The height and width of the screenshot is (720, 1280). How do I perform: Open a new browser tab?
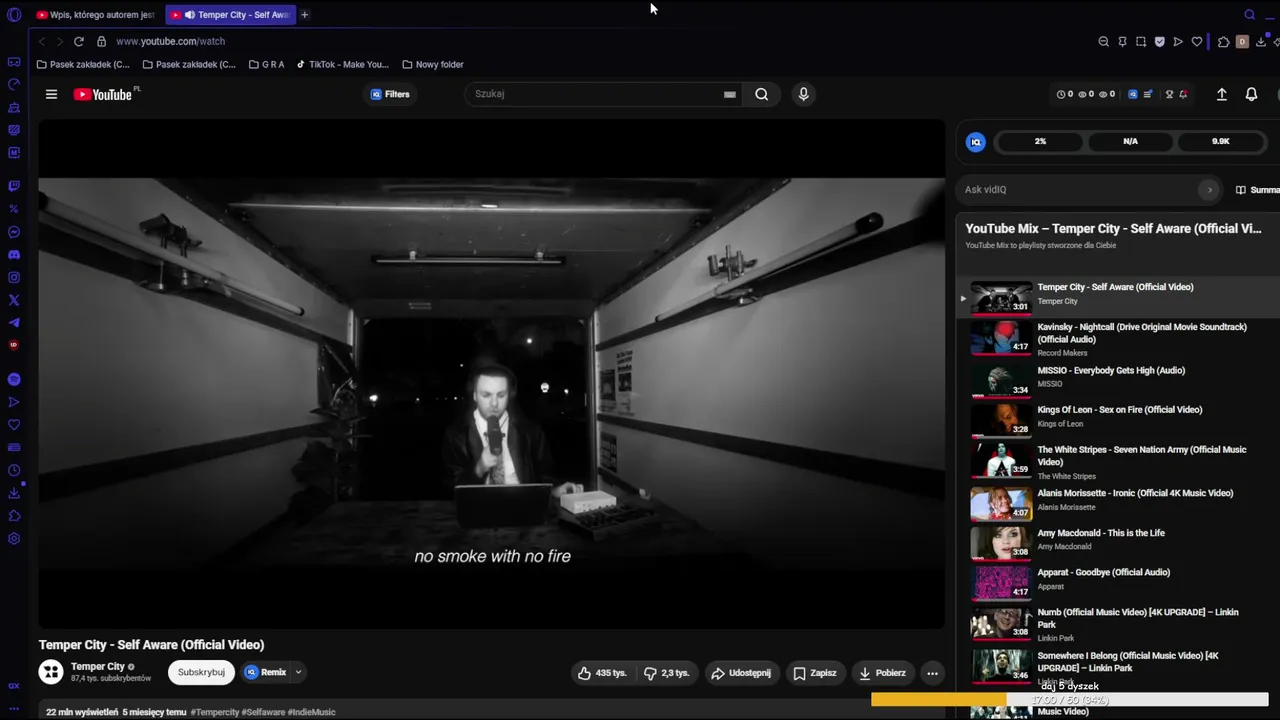click(304, 15)
